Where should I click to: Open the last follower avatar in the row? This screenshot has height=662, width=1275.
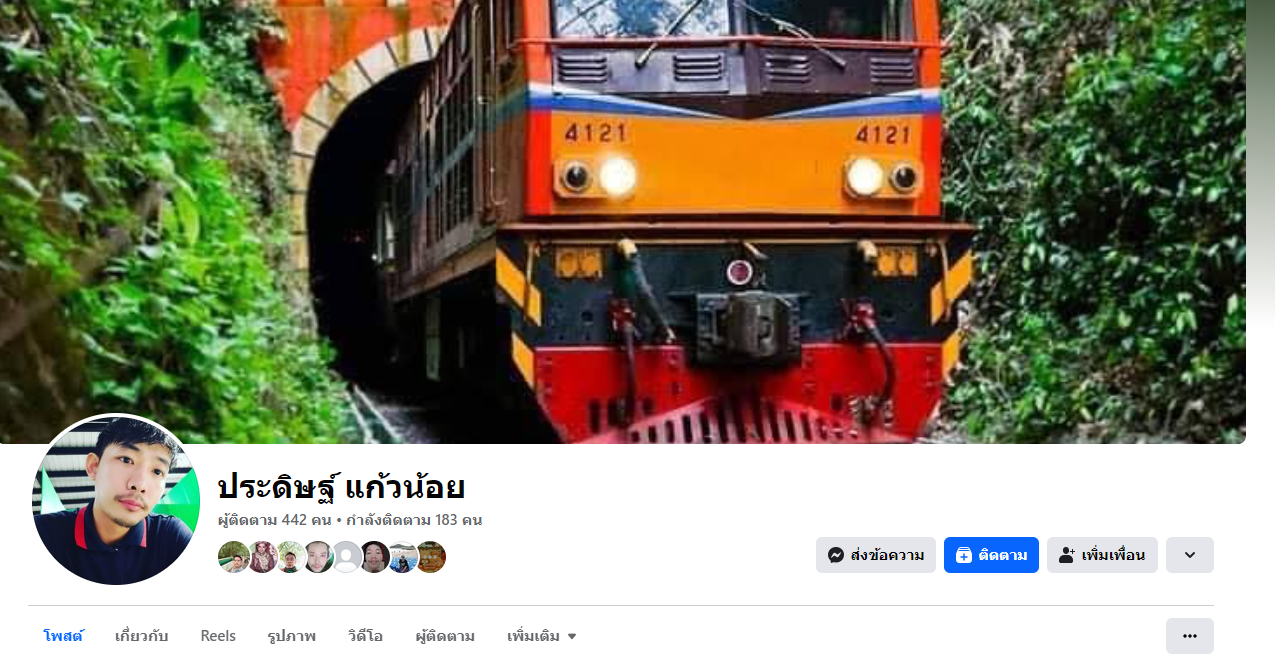430,557
